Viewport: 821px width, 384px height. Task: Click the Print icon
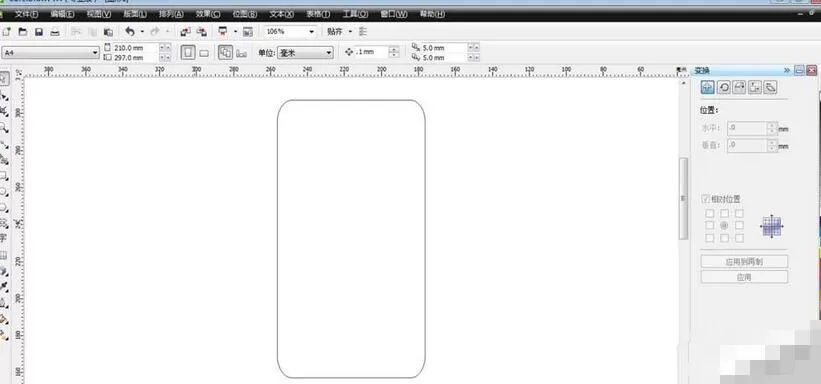coord(55,32)
